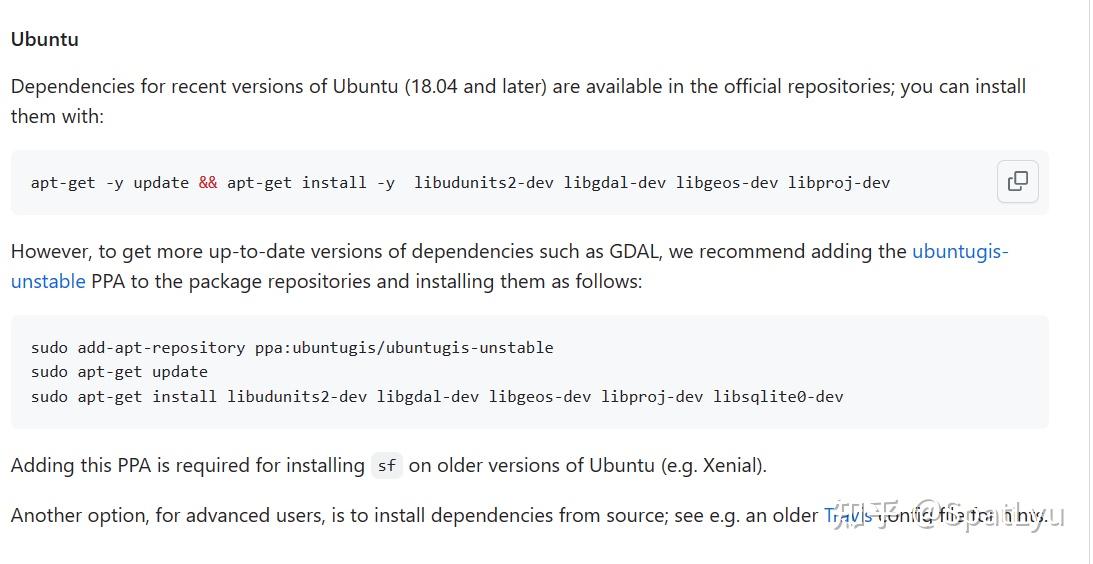Click the red && operator in code
This screenshot has width=1093, height=564.
click(208, 182)
